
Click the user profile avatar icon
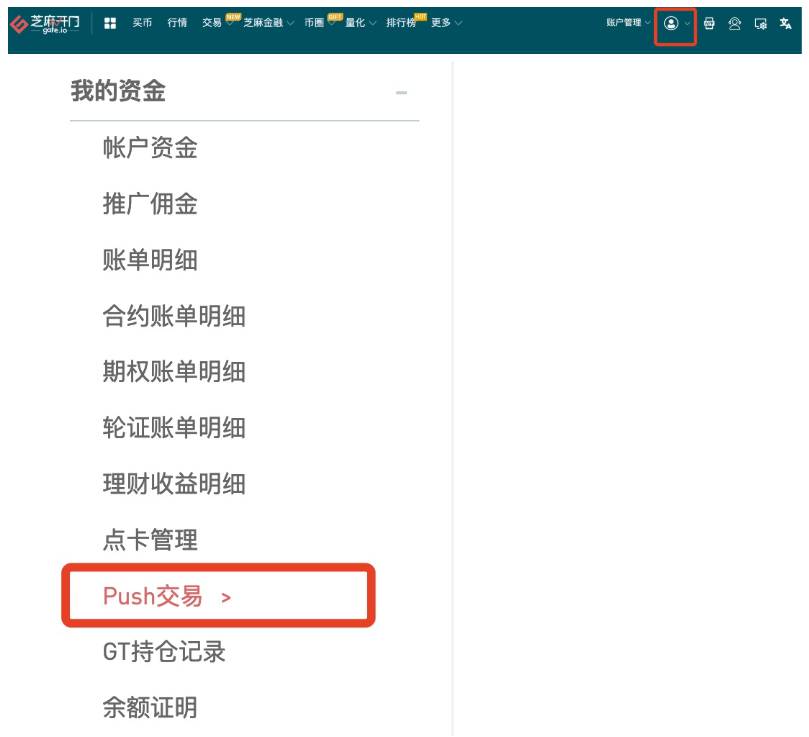click(671, 23)
